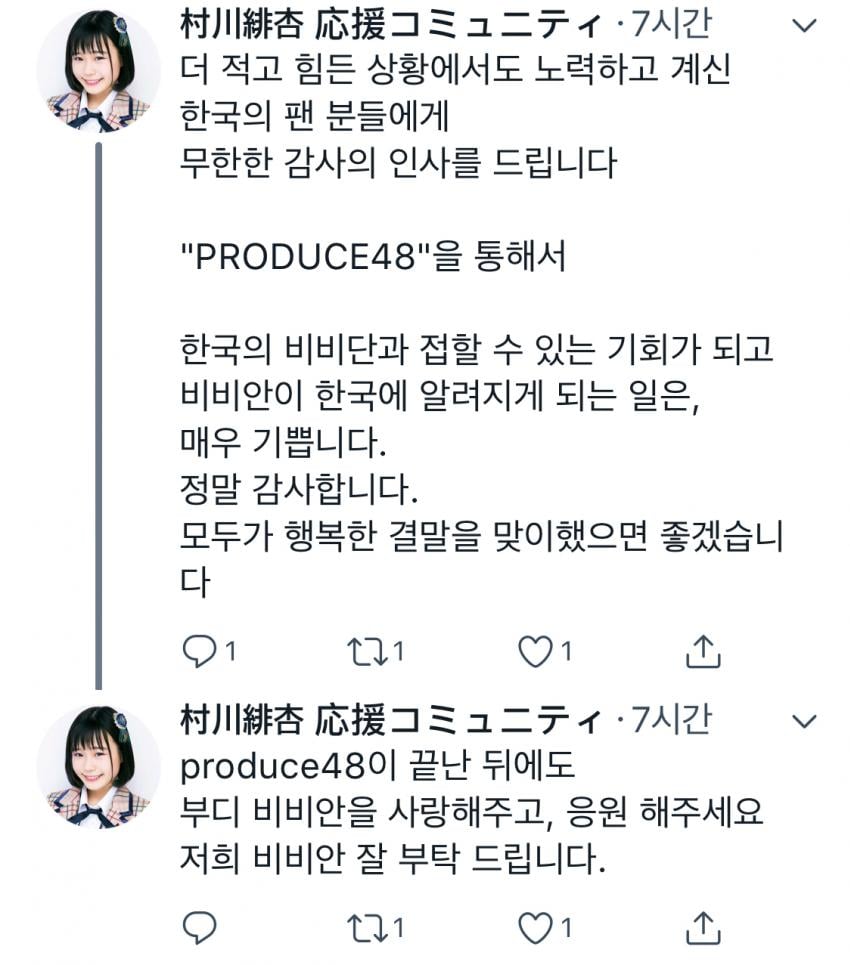Share the first tweet via the upload arrow icon
The height and width of the screenshot is (965, 850).
click(703, 651)
